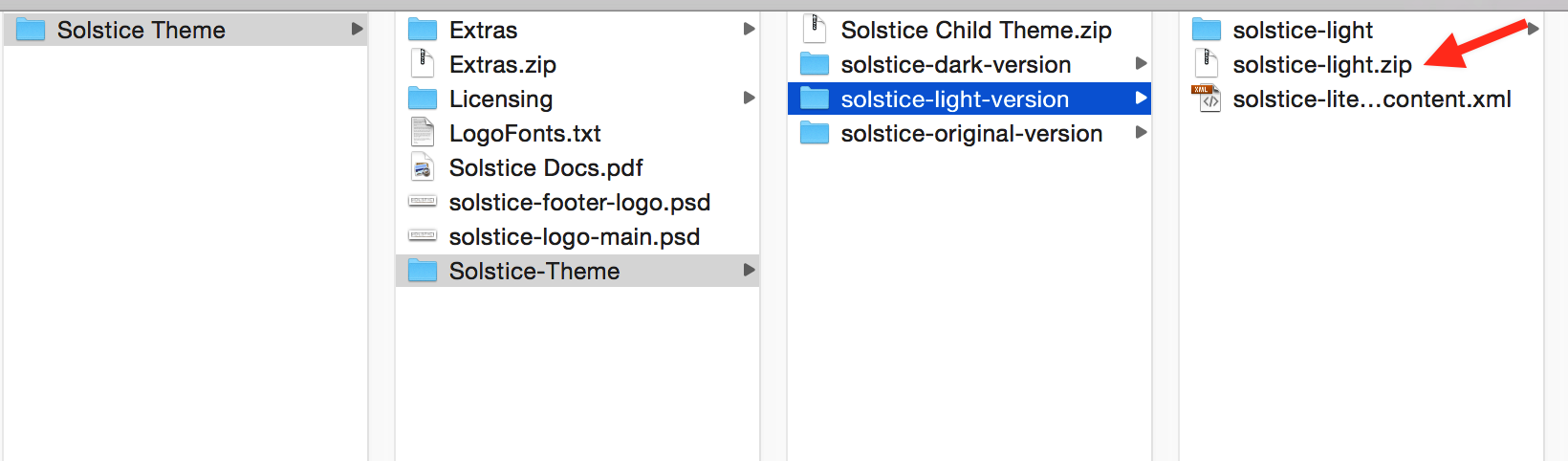Select the Extras folder icon
Screen dimensions: 1568x461
[x=423, y=30]
